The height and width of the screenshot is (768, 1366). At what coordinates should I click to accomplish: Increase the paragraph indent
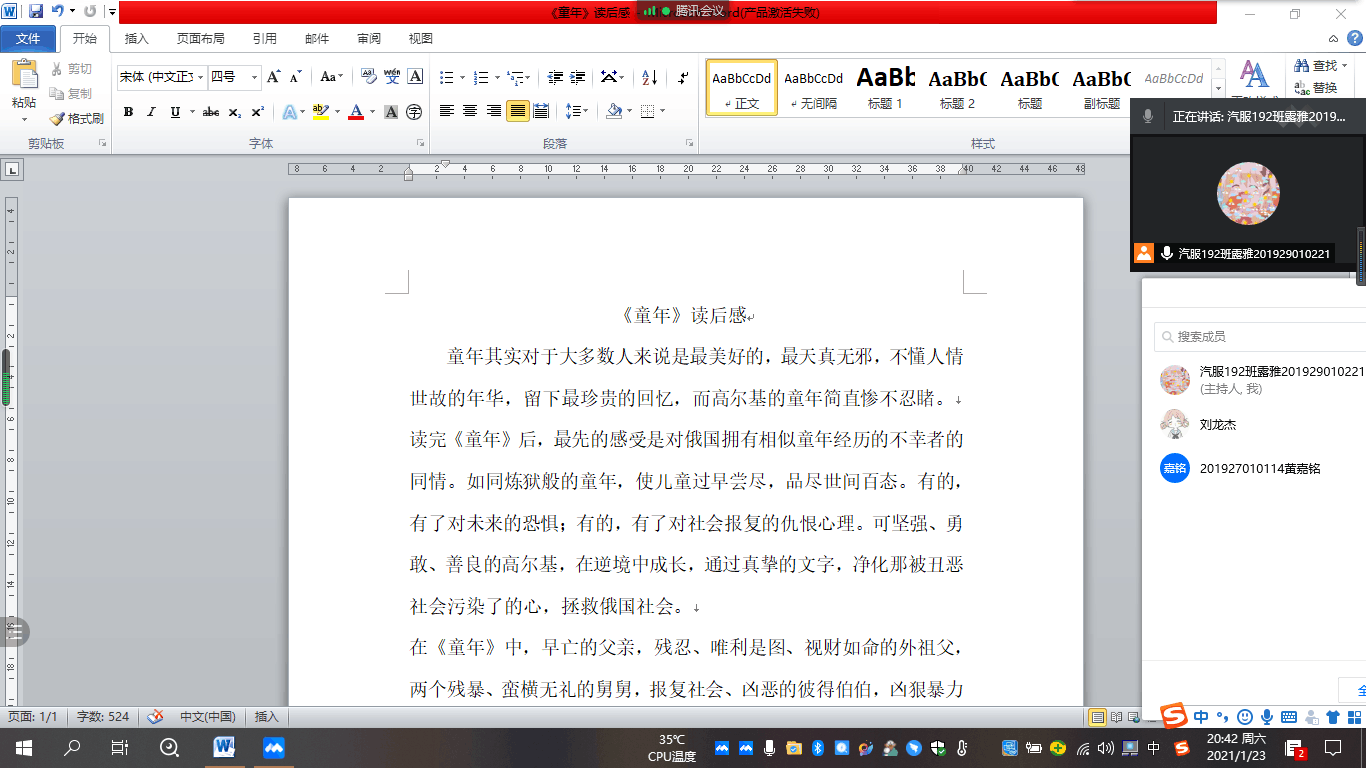(578, 77)
